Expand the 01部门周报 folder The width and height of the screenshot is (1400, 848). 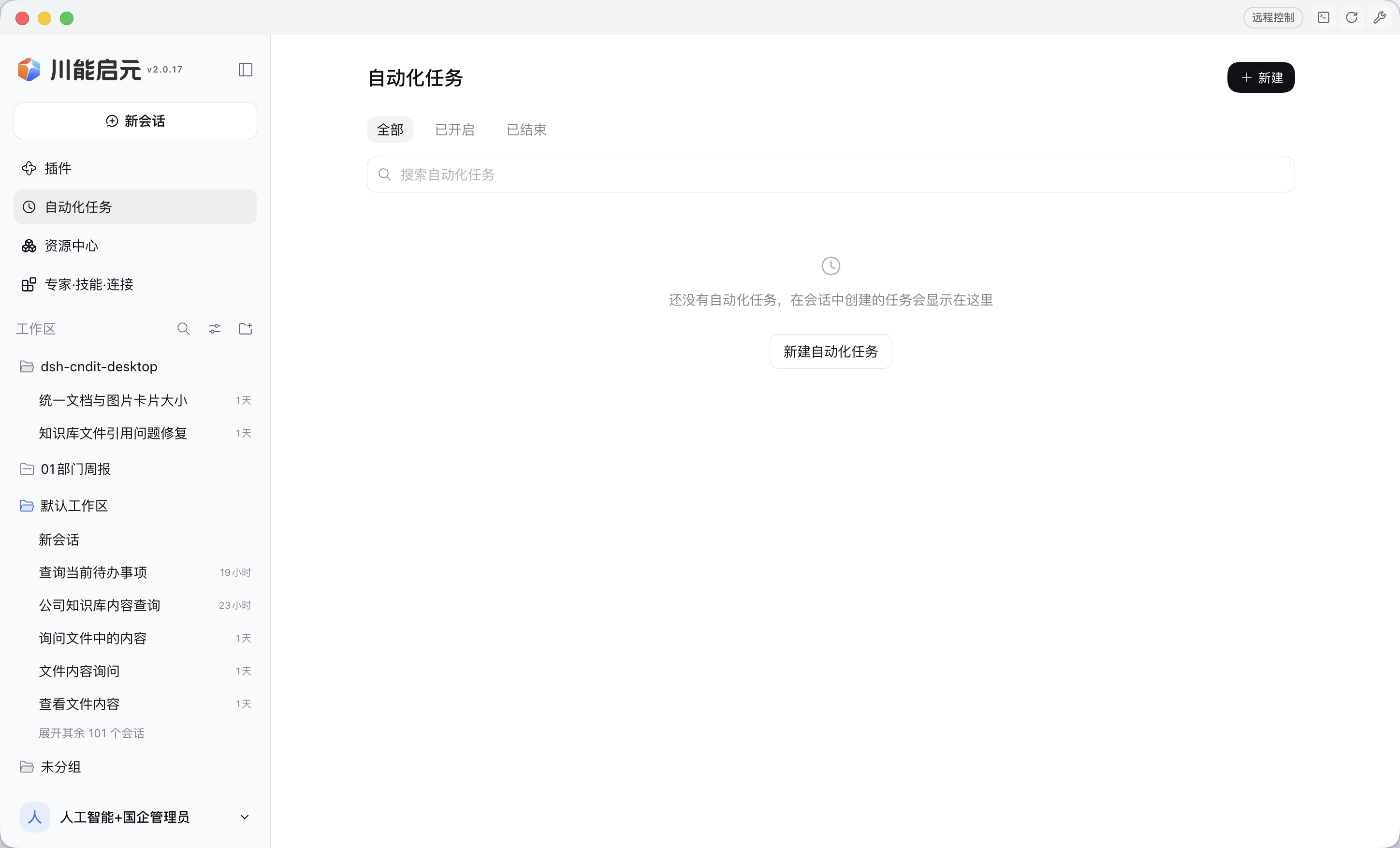[x=27, y=469]
